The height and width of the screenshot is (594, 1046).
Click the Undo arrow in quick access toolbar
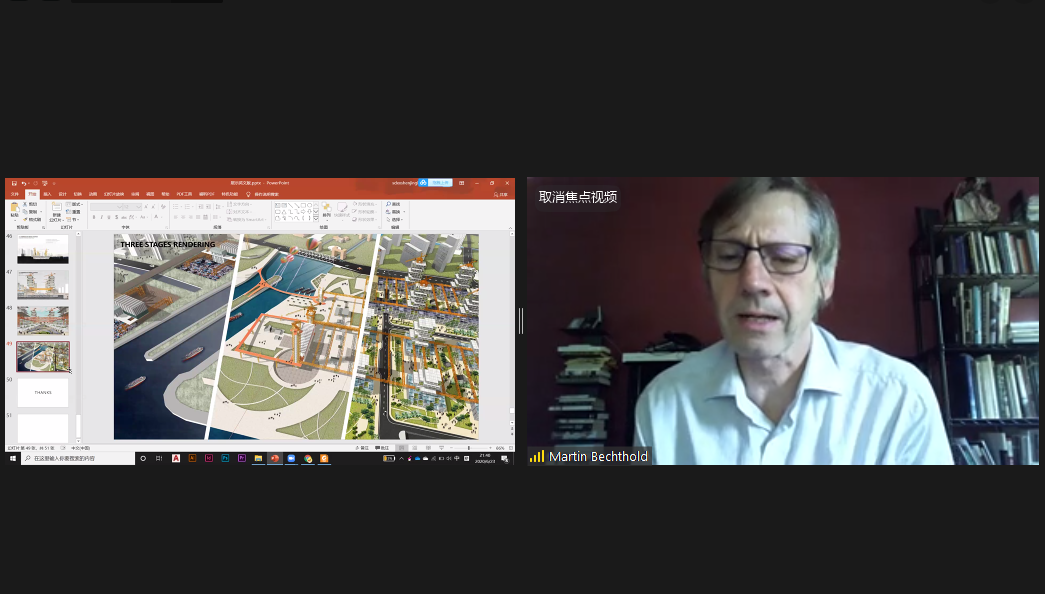pyautogui.click(x=21, y=183)
